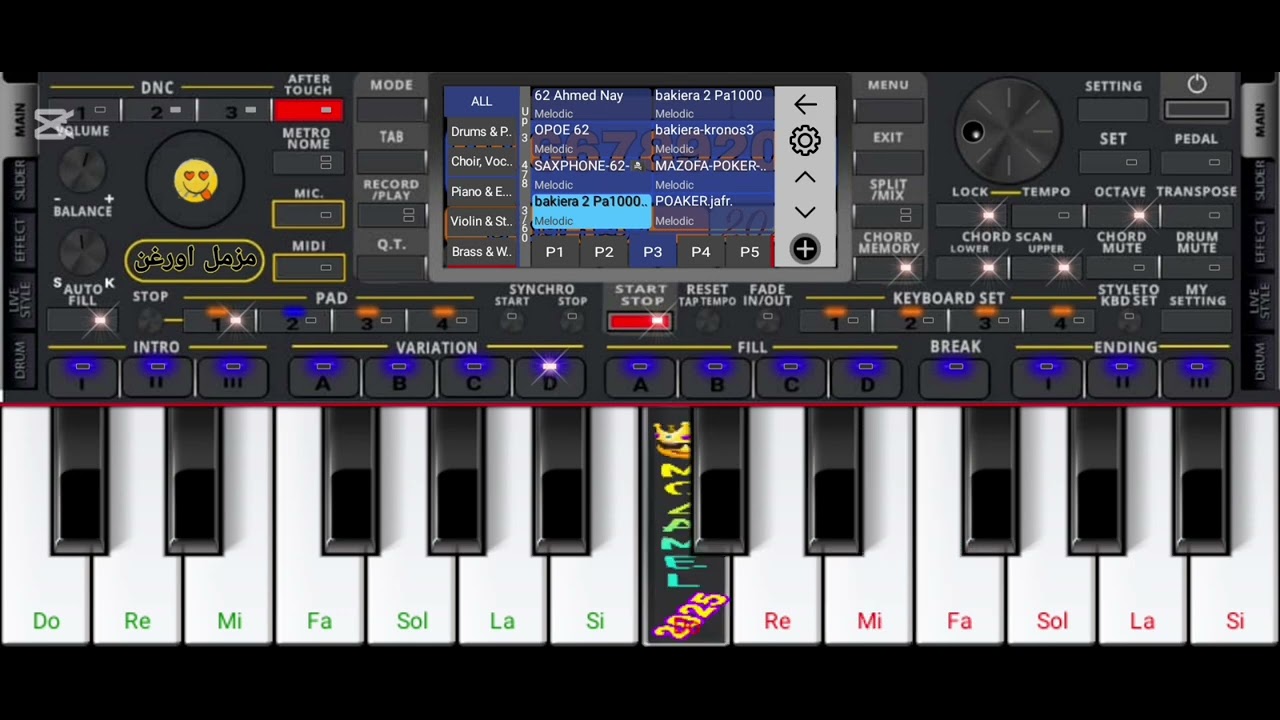Select Ending III button

pyautogui.click(x=1198, y=376)
